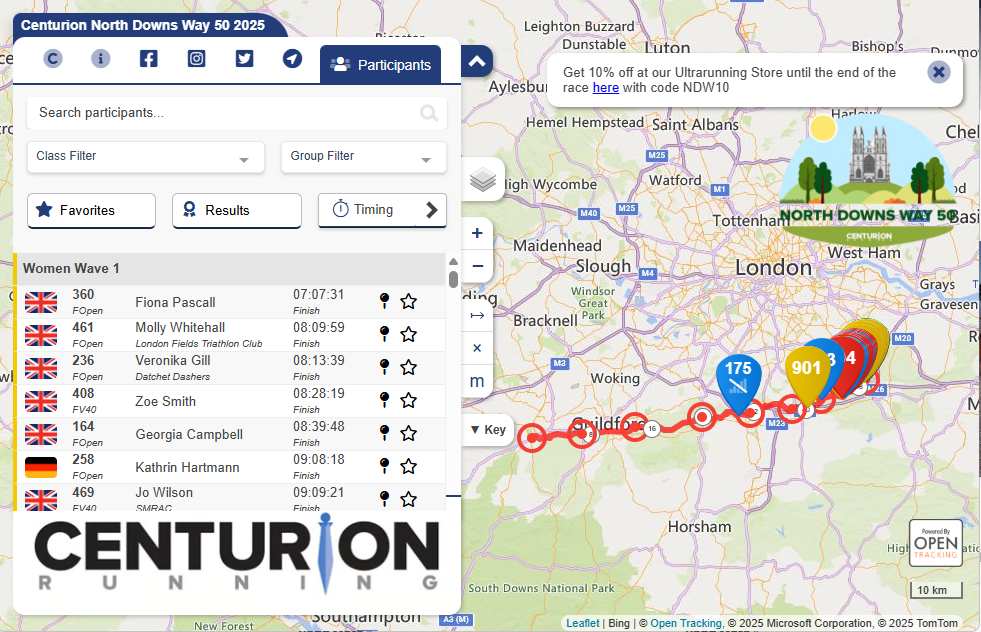
Task: Open the Class Filter dropdown
Action: click(146, 156)
